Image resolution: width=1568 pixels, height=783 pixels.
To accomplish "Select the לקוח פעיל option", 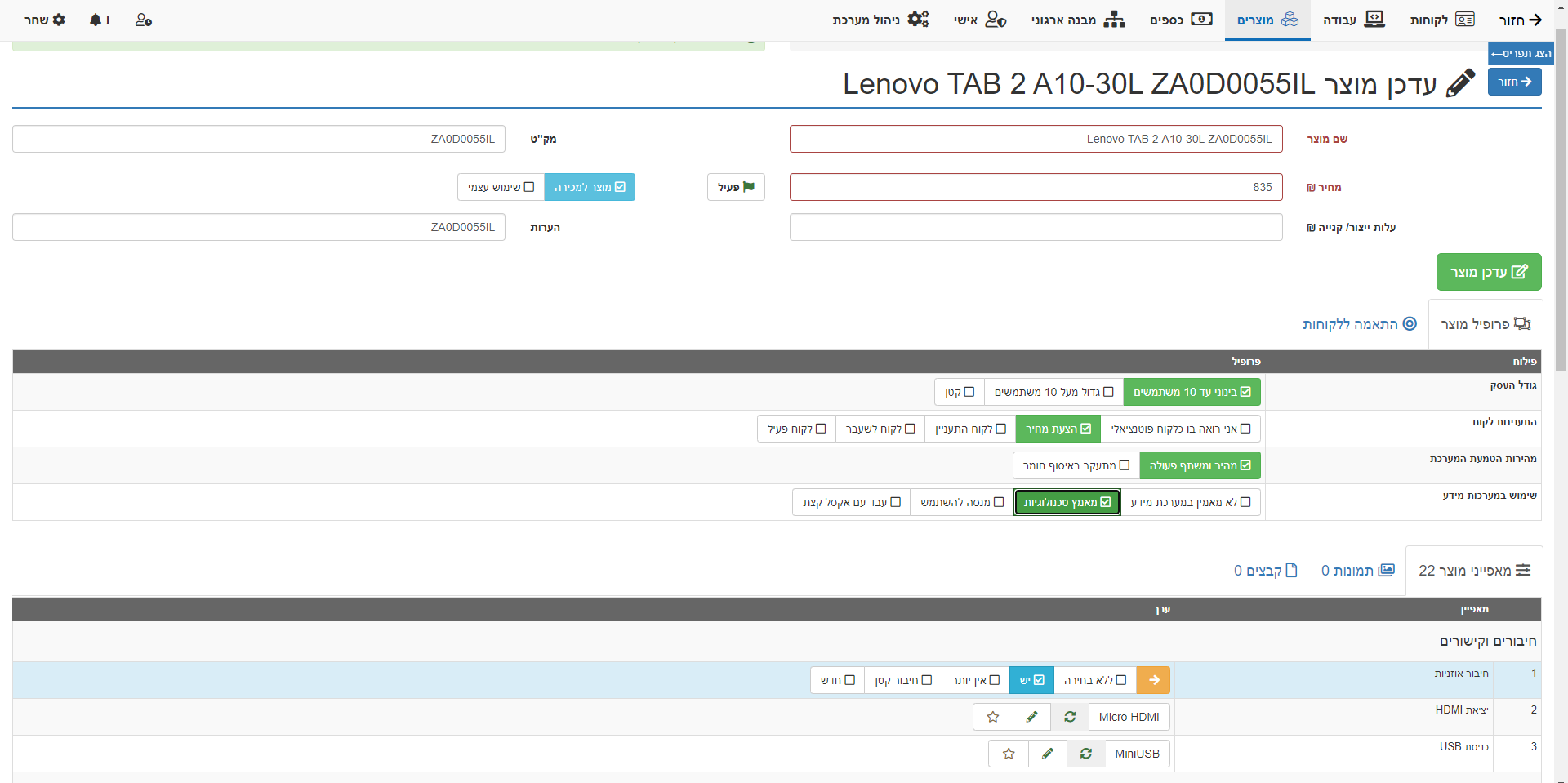I will [796, 429].
